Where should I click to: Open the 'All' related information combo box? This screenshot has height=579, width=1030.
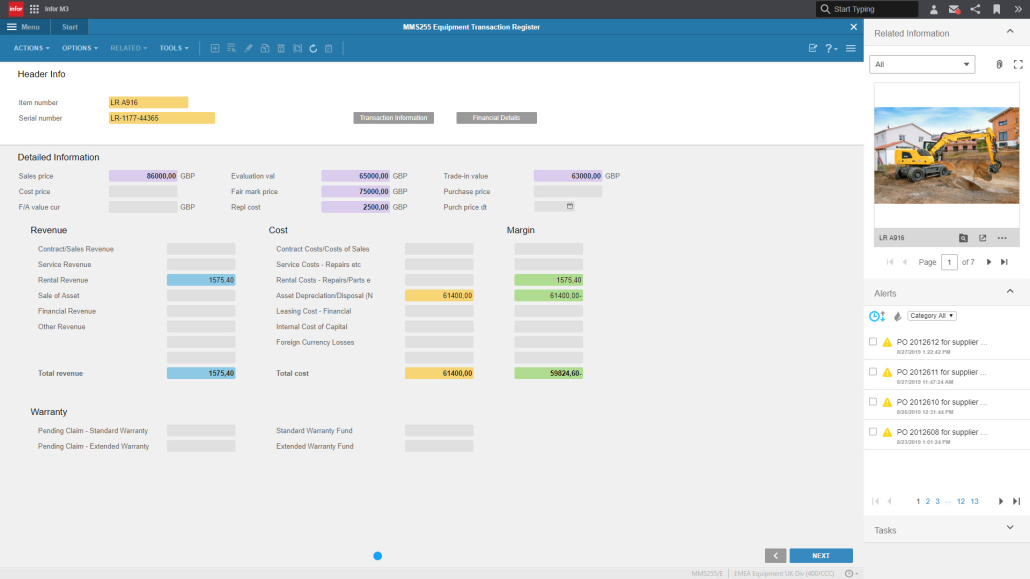pyautogui.click(x=922, y=65)
